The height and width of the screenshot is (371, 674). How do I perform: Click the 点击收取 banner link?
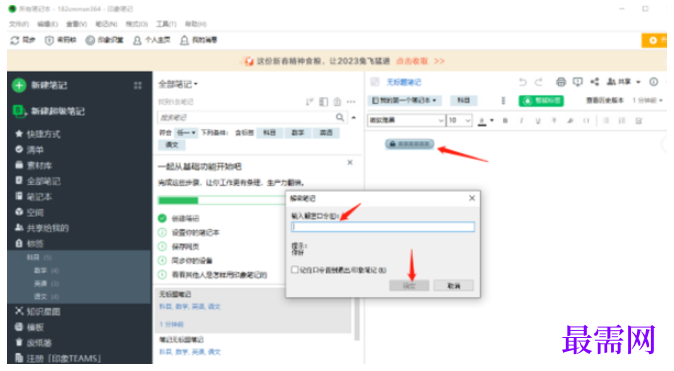pyautogui.click(x=412, y=61)
